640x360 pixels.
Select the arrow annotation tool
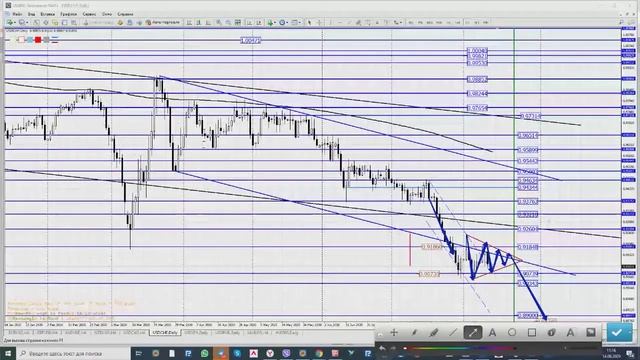click(x=473, y=333)
